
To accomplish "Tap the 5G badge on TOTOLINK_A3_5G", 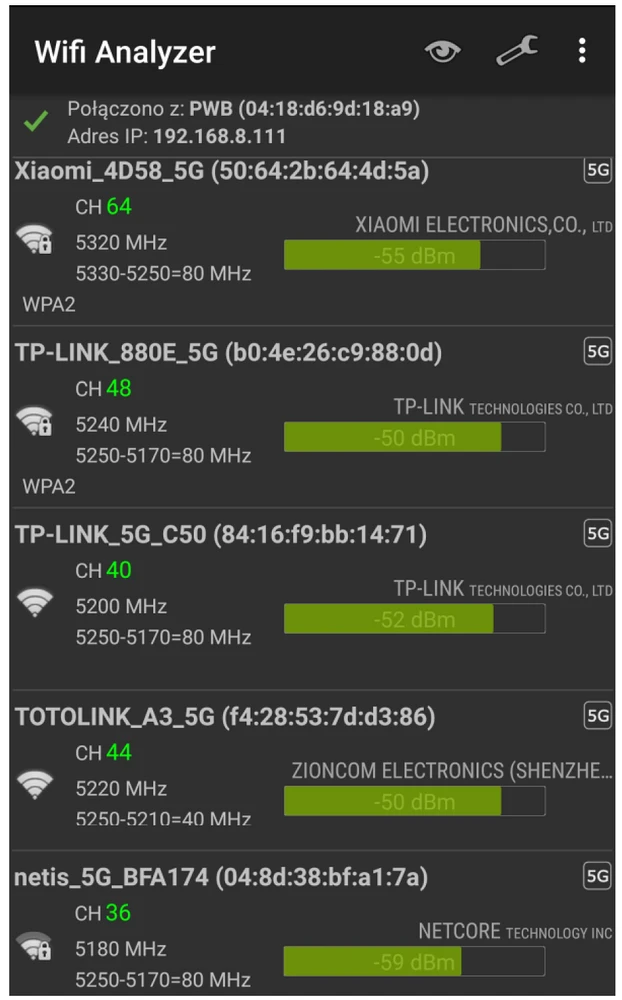I will pos(597,716).
